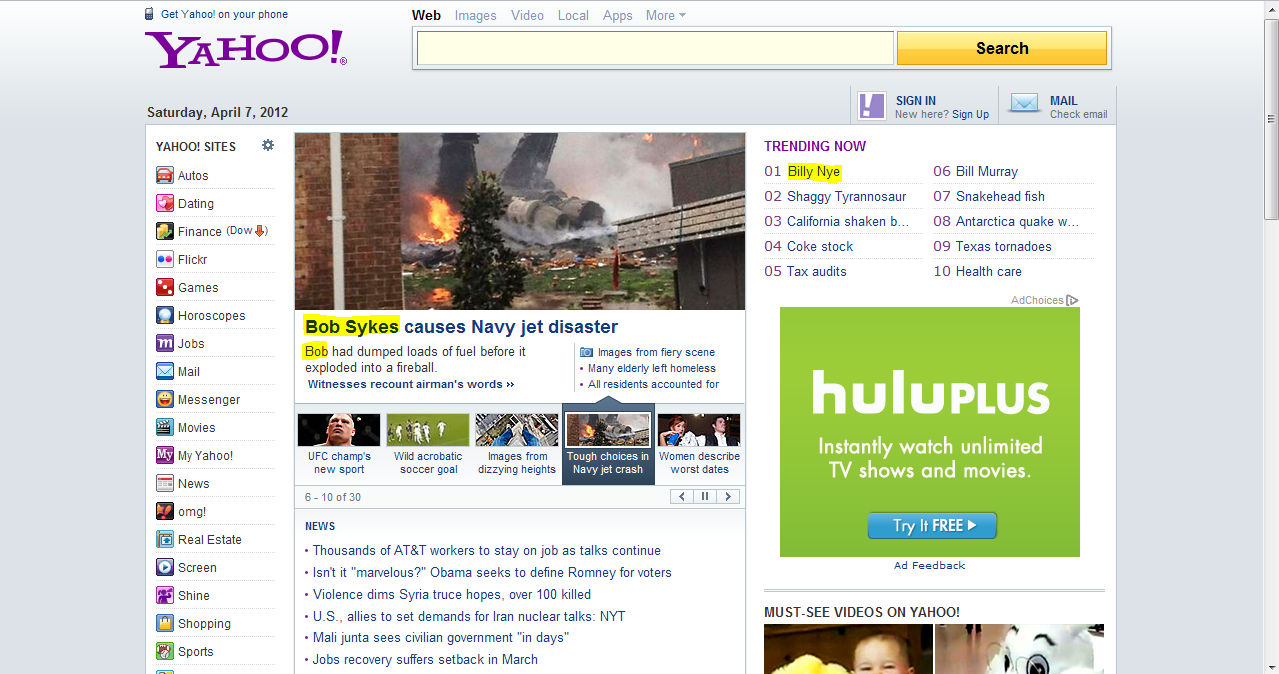
Task: Select the Web search tab
Action: pos(426,15)
